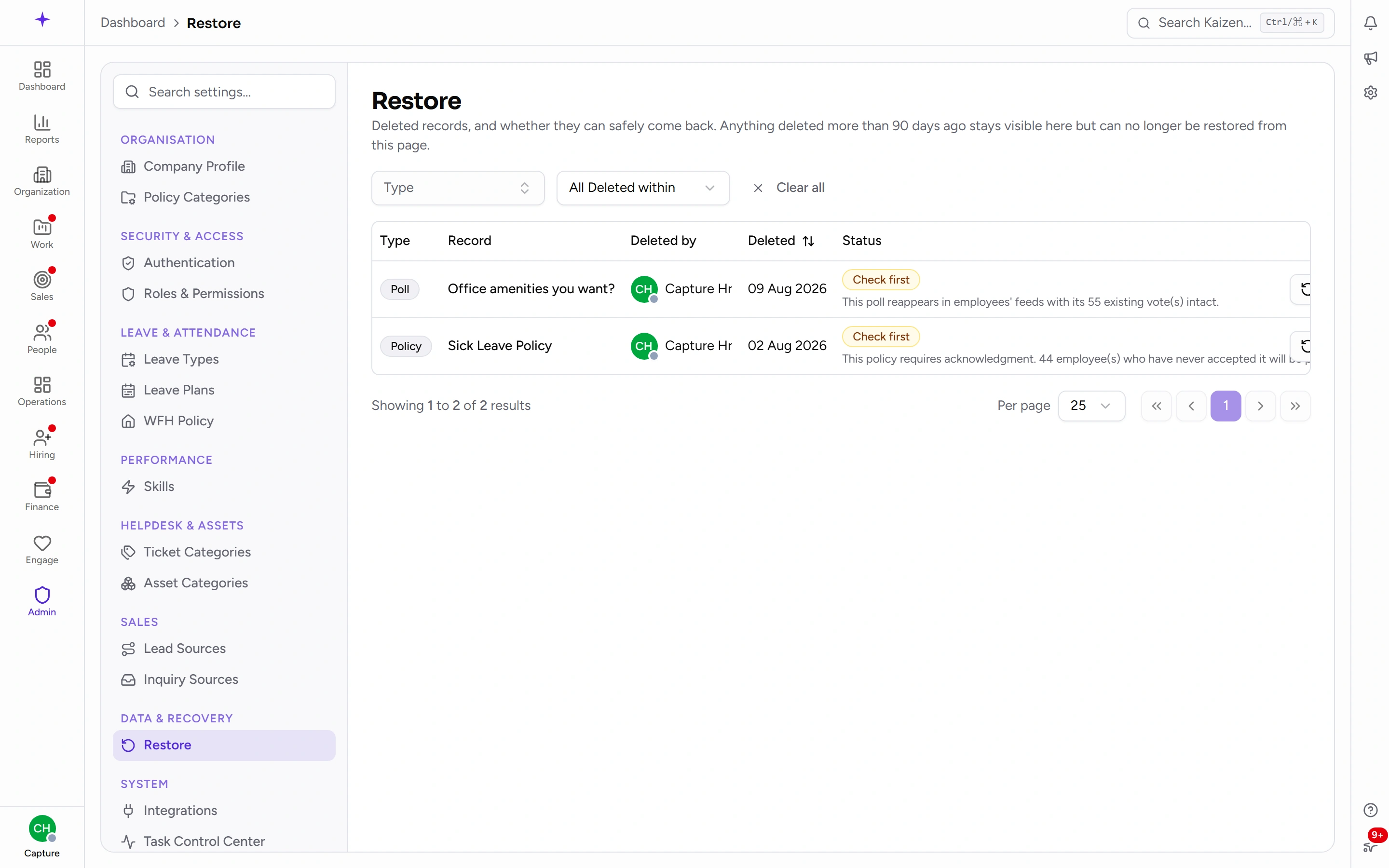The image size is (1389, 868).
Task: Restore the Office amenities poll record
Action: click(1301, 289)
